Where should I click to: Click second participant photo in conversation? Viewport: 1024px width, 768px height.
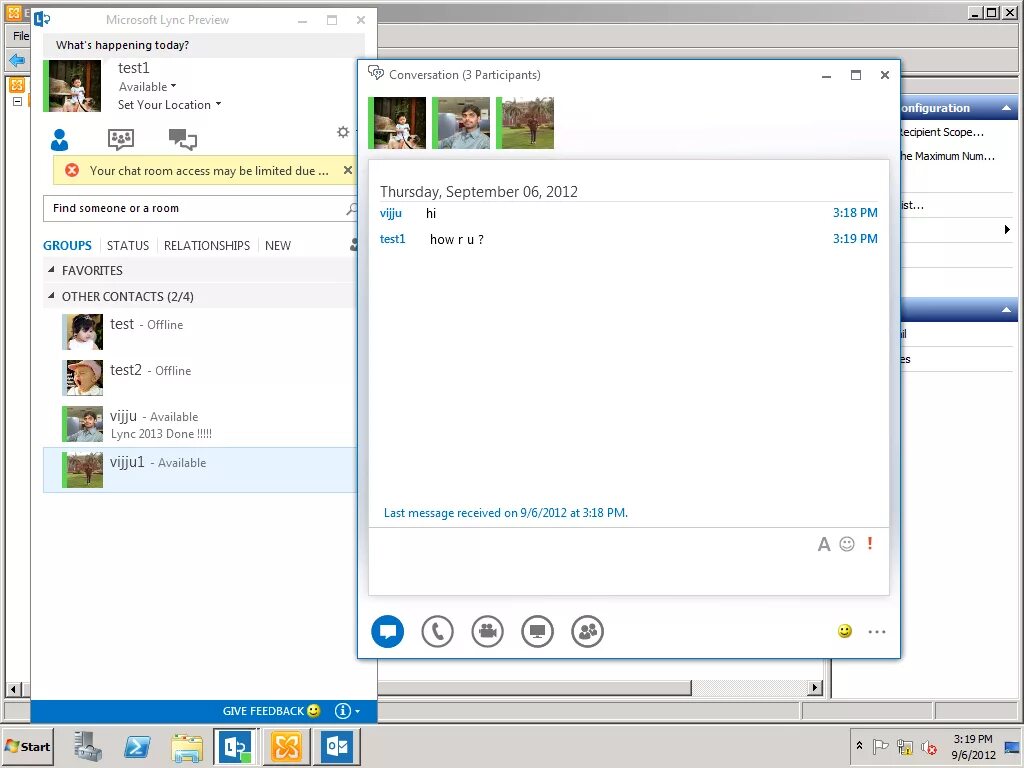point(461,123)
